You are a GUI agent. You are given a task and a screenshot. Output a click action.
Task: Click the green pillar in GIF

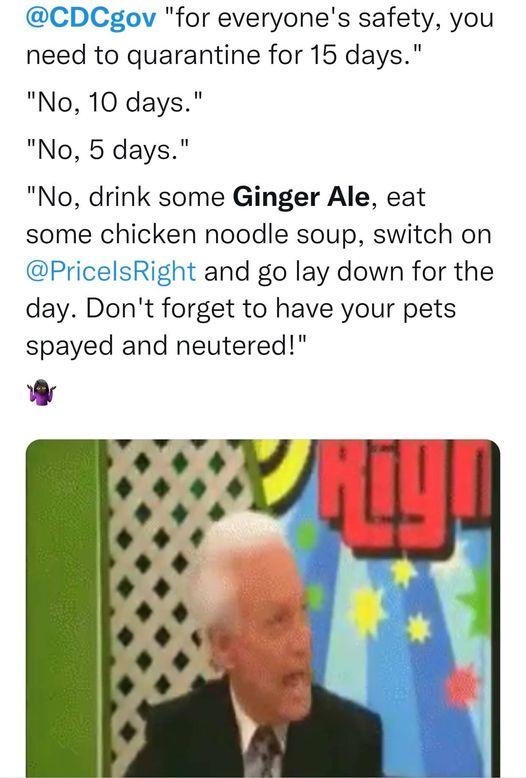65,608
